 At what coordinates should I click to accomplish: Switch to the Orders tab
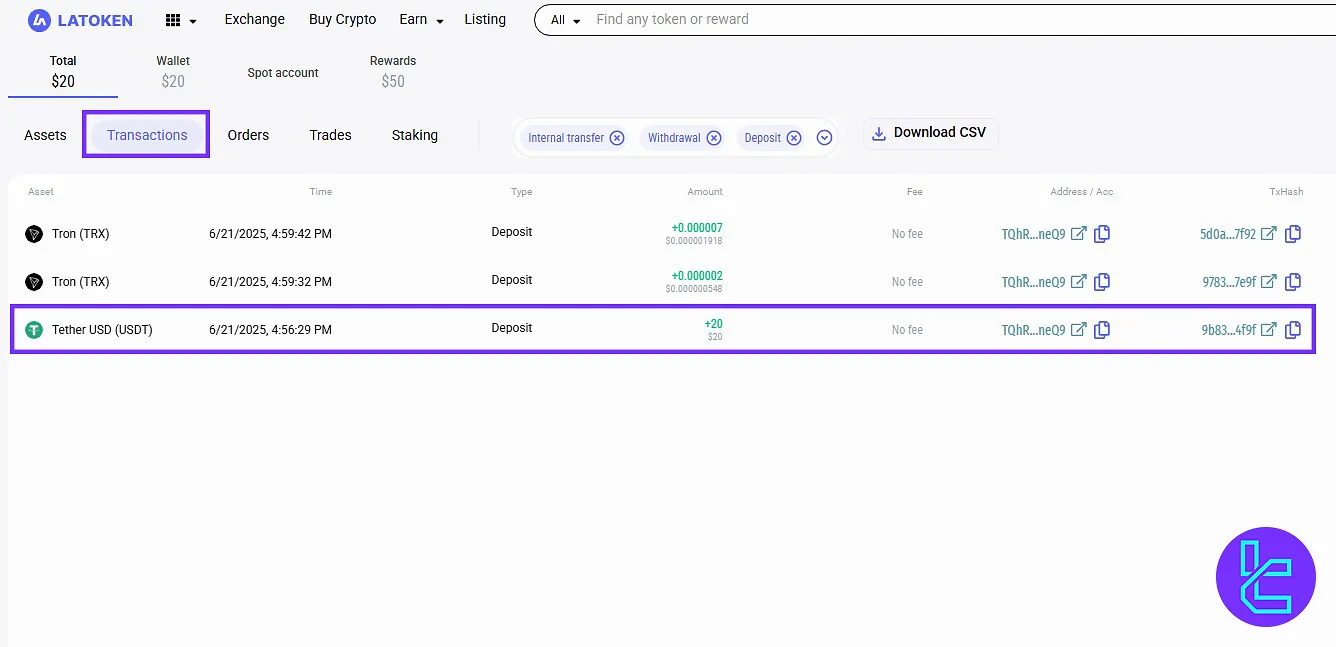coord(248,135)
